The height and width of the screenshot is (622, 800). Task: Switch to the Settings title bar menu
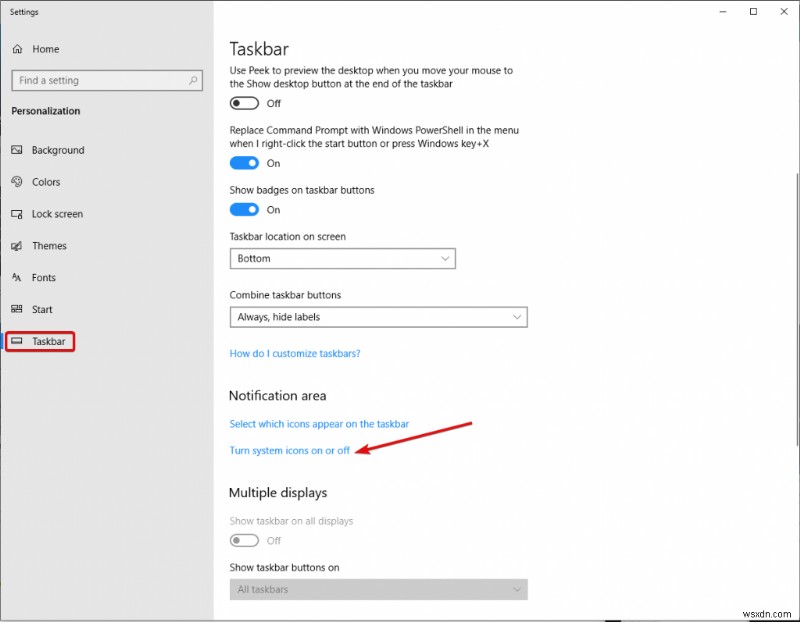23,12
